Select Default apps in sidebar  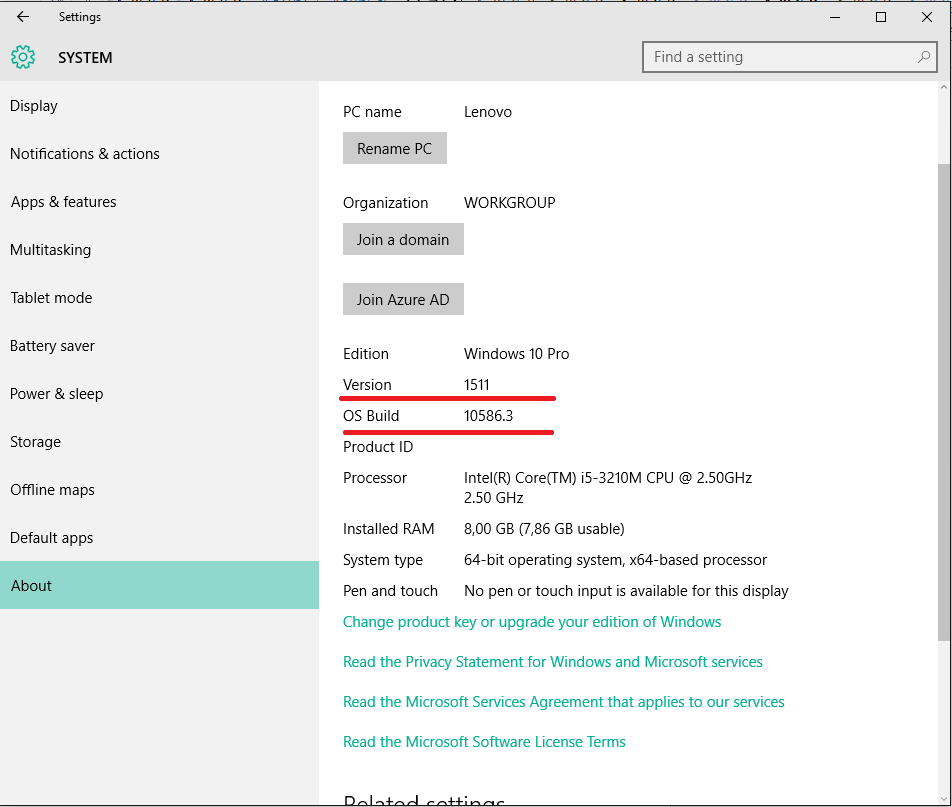[x=159, y=537]
